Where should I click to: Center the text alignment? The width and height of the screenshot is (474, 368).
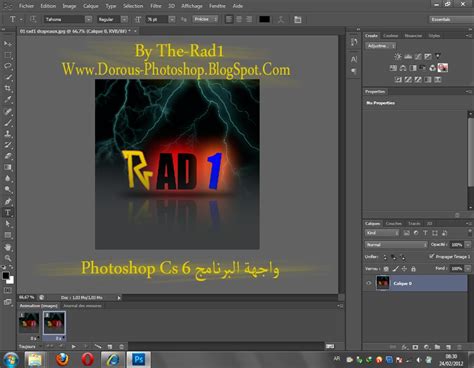[239, 19]
